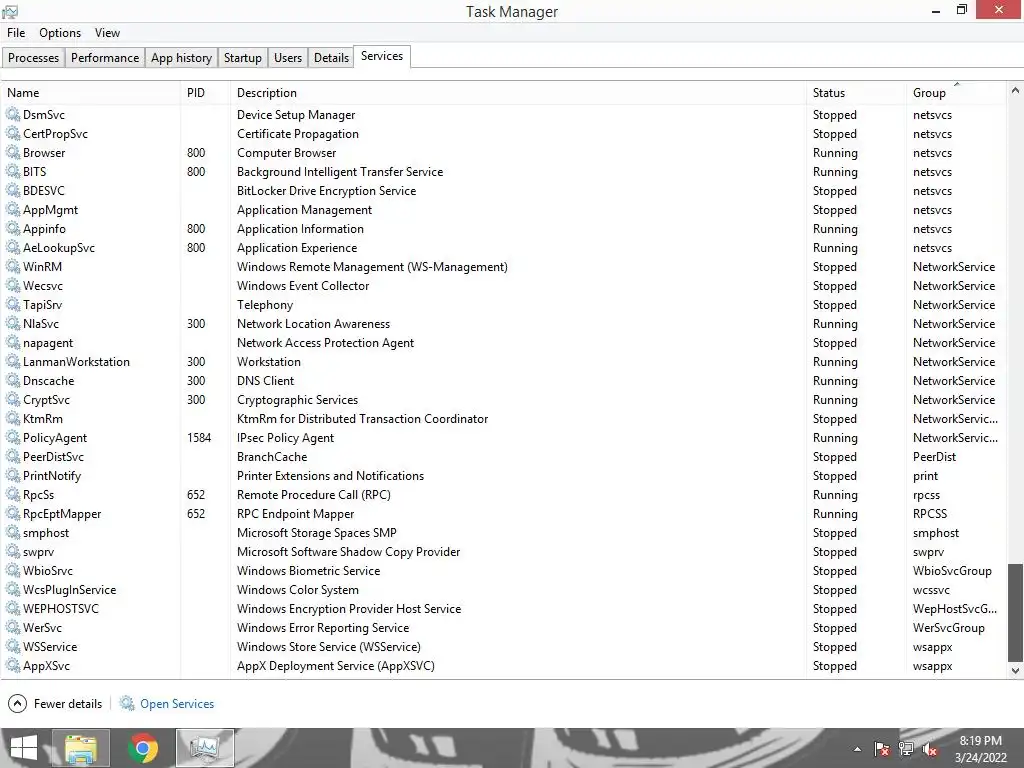
Task: Click the icon beside smphost
Action: pyautogui.click(x=13, y=533)
